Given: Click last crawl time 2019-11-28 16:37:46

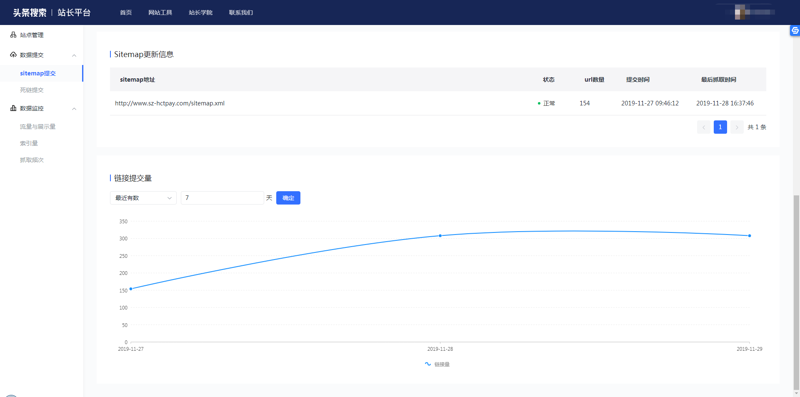Looking at the screenshot, I should pos(725,103).
